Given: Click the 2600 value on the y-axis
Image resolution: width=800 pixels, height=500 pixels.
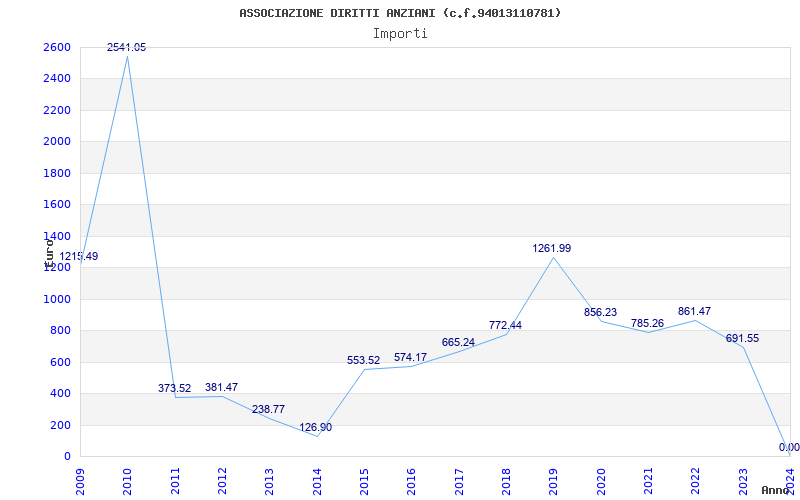Looking at the screenshot, I should 57,48.
